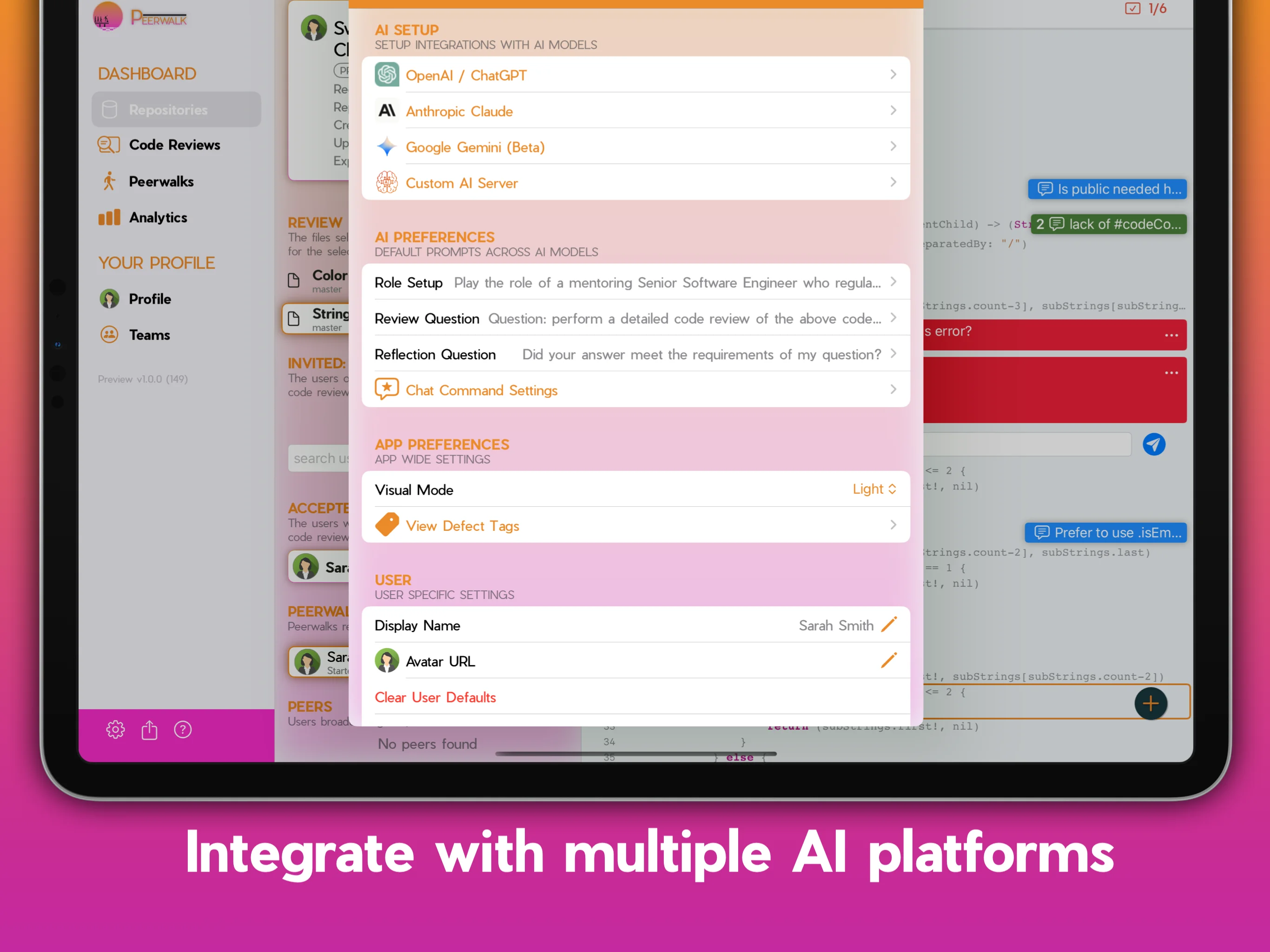Open the 'Prefer to use .isEm...' comment bubble
Viewport: 1270px width, 952px height.
(1105, 532)
